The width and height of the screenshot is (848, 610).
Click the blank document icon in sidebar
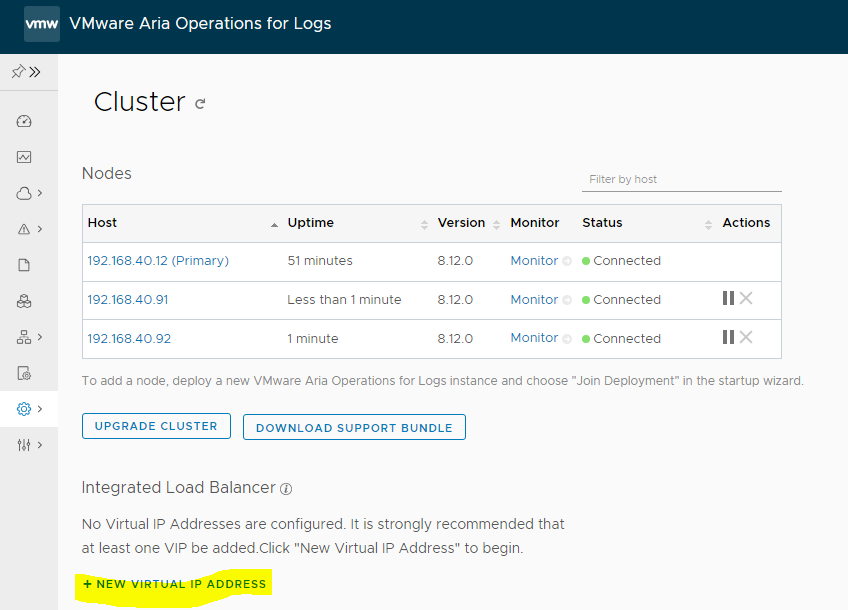point(25,265)
